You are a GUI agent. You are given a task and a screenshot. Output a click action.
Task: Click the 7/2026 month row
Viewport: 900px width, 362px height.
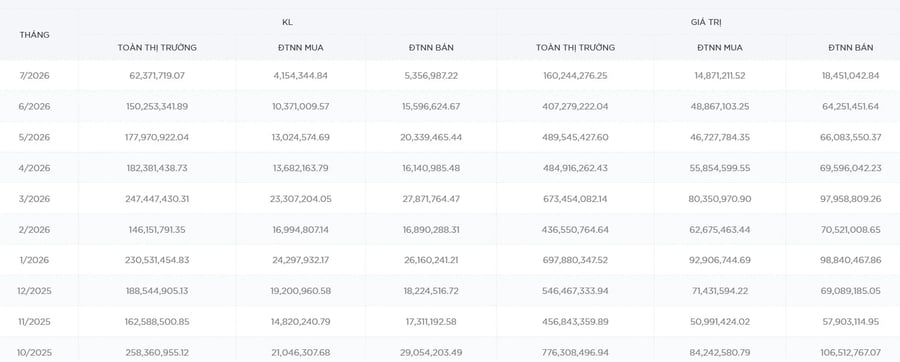click(450, 76)
